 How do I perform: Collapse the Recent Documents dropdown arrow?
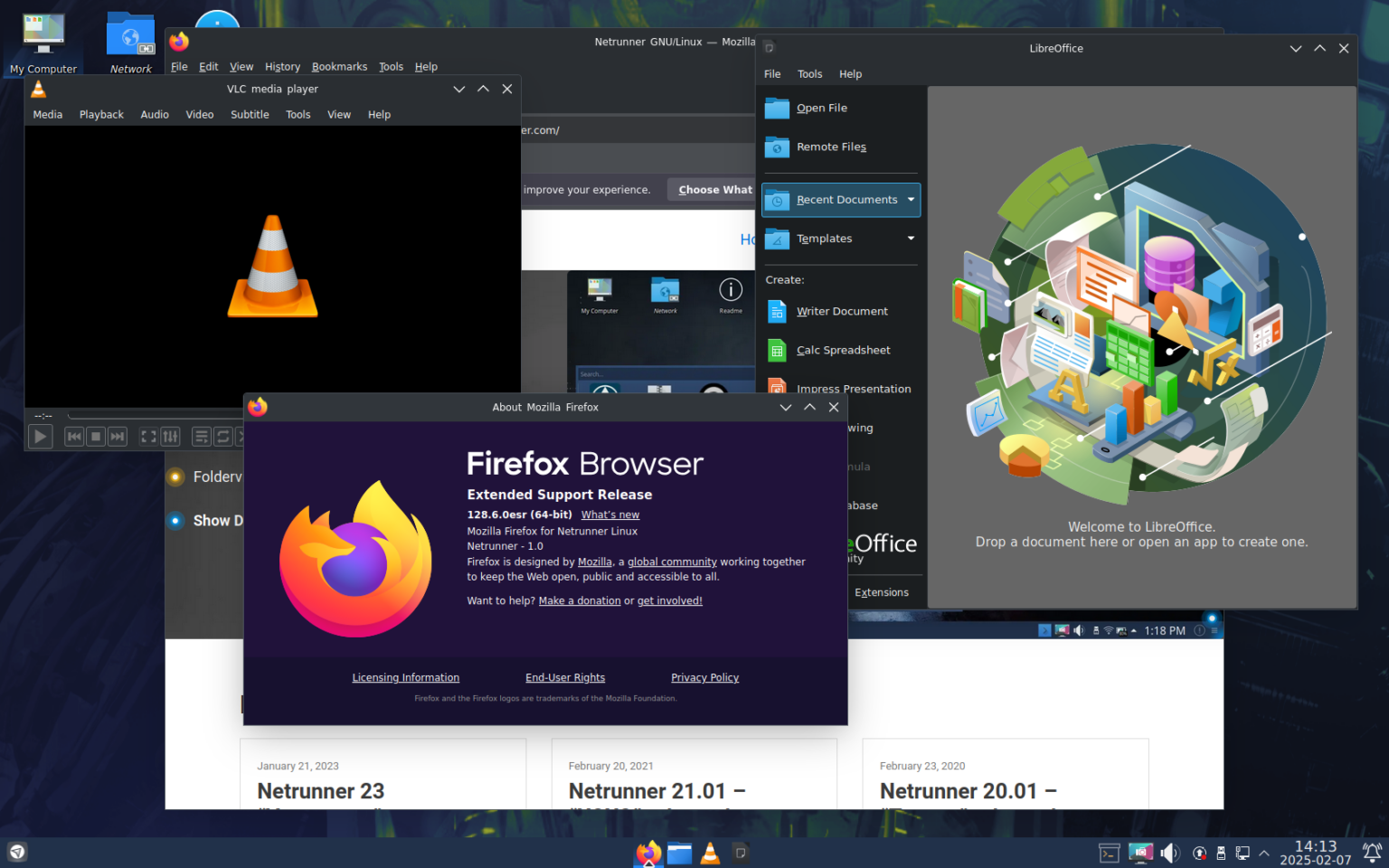pos(910,200)
